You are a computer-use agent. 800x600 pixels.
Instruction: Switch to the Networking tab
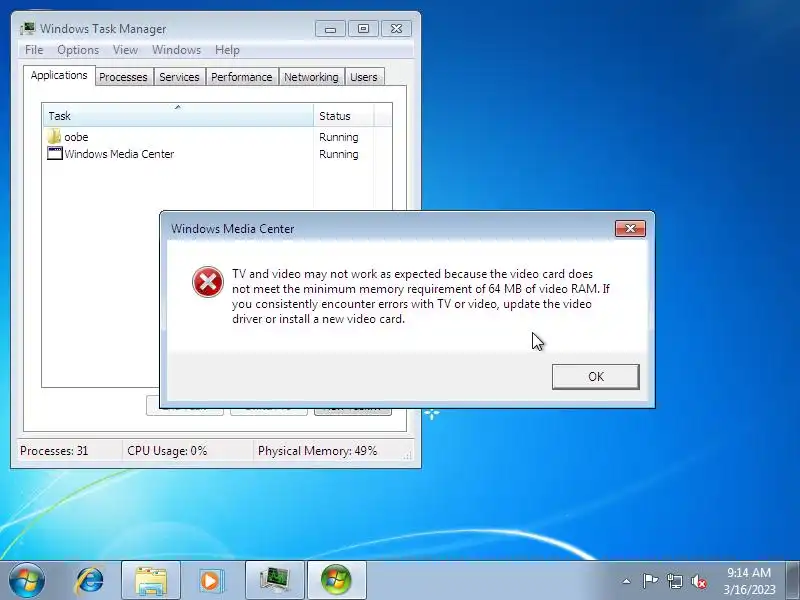[311, 77]
